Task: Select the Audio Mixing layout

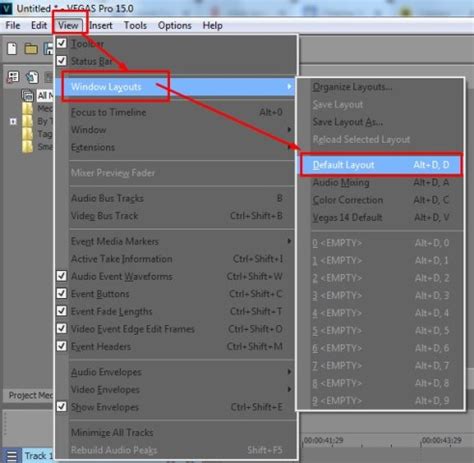Action: (380, 182)
